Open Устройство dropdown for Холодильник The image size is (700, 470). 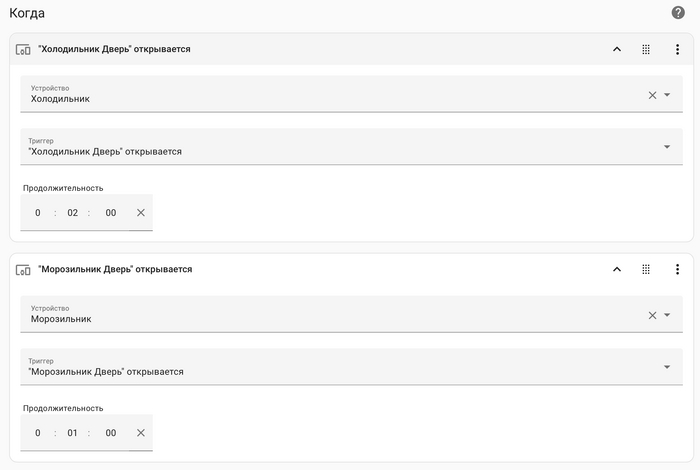pos(667,95)
